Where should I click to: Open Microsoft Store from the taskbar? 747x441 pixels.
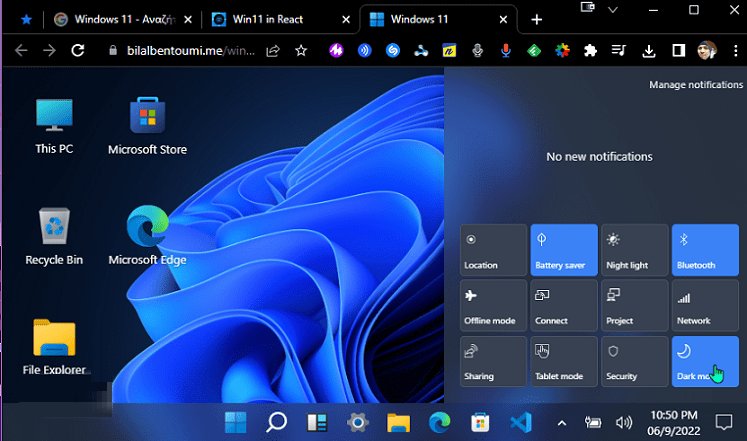(x=480, y=422)
